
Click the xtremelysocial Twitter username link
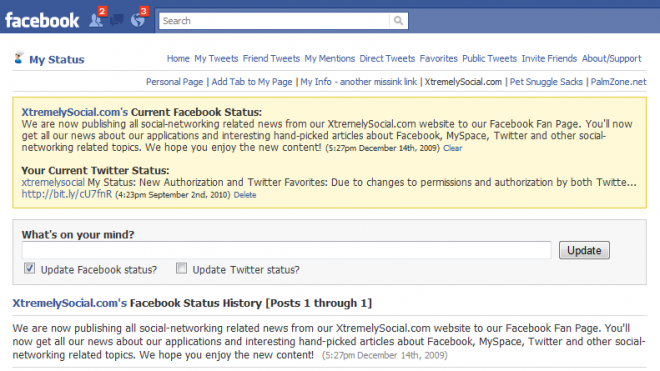(x=53, y=182)
